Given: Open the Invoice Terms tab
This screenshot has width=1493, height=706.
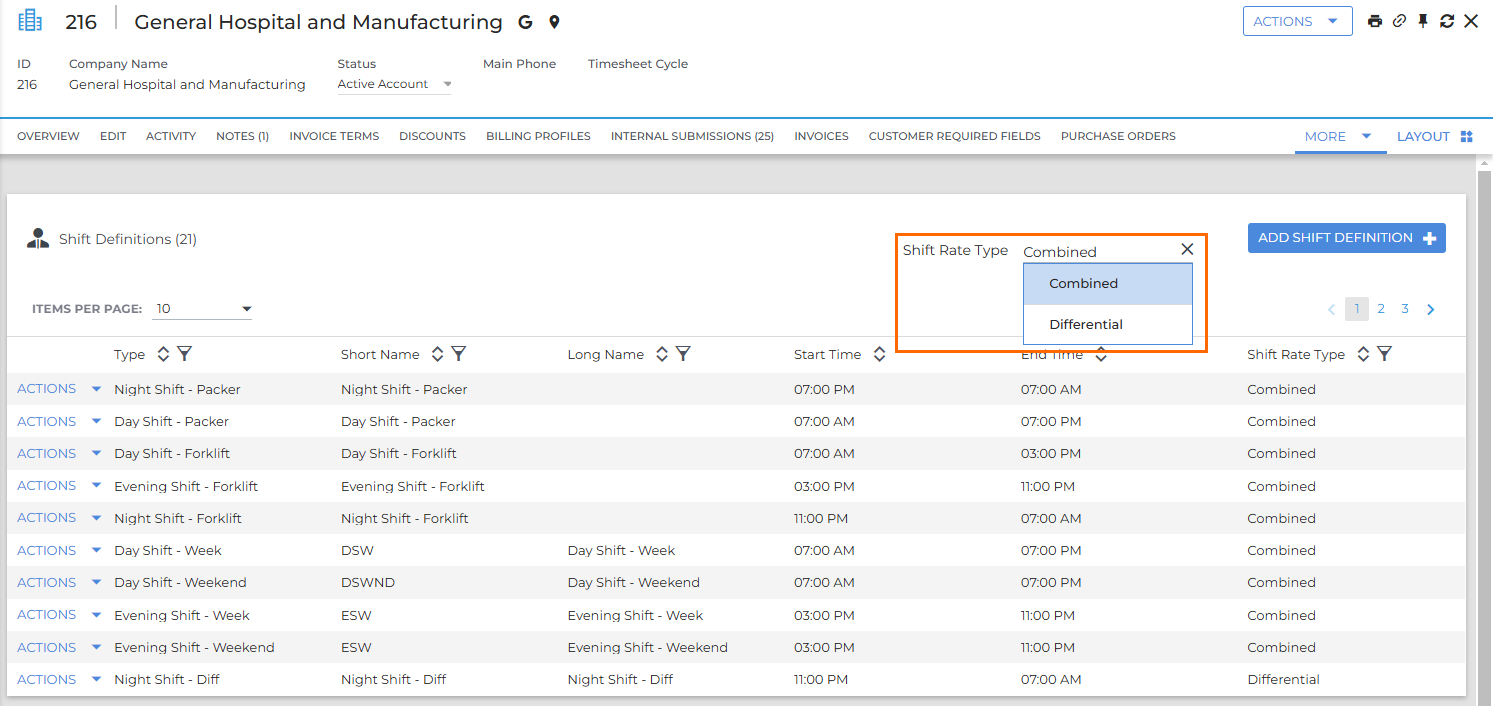Looking at the screenshot, I should pyautogui.click(x=334, y=136).
